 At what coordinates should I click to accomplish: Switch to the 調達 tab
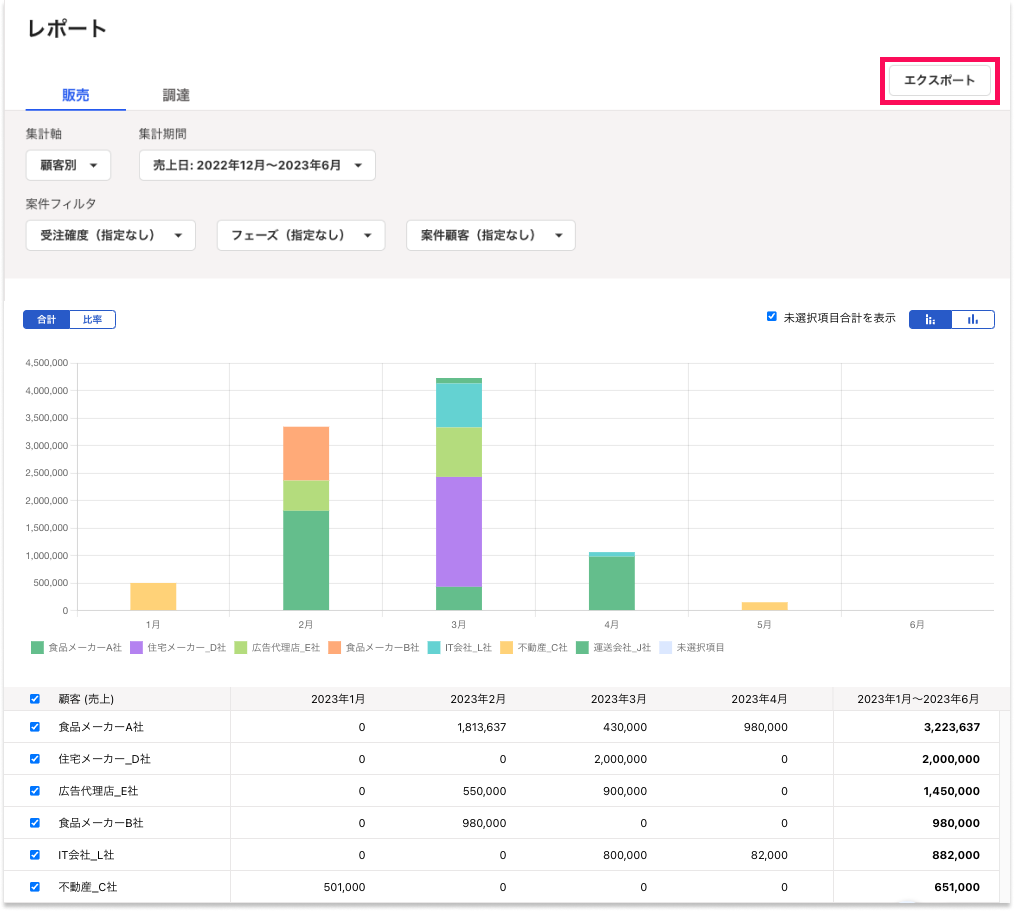(176, 95)
